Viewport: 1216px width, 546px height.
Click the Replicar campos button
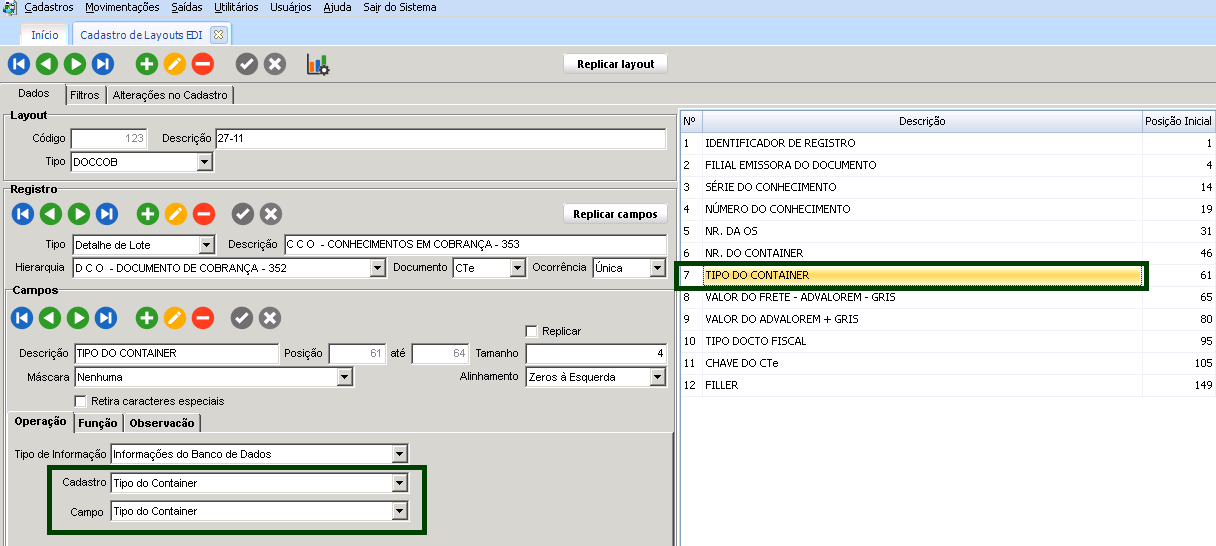pos(615,214)
